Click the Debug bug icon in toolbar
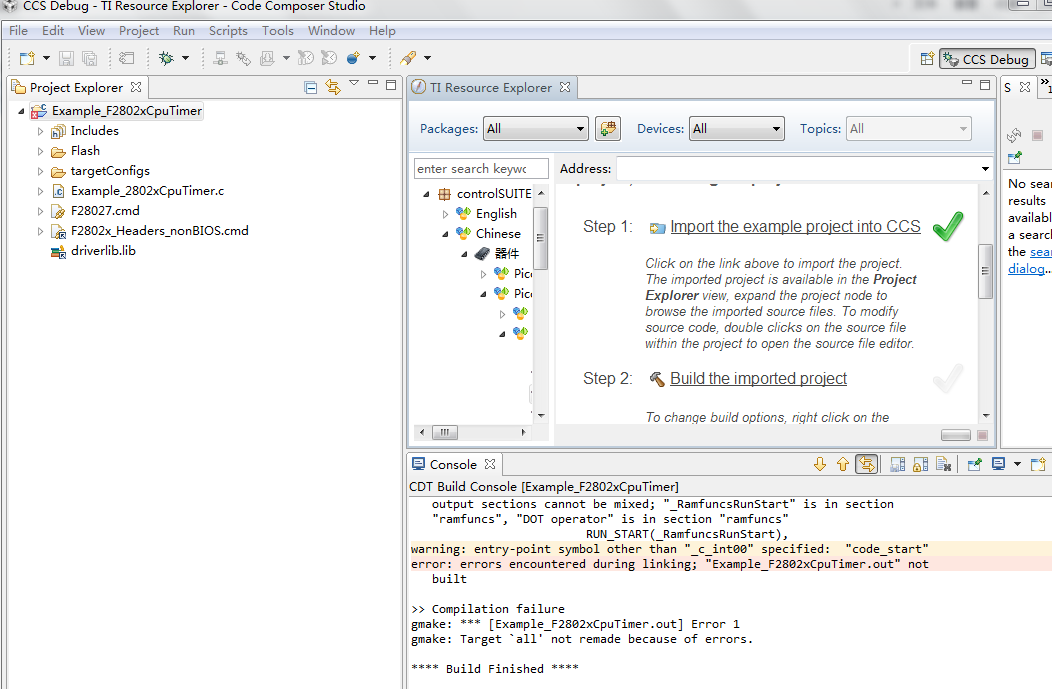 coord(166,58)
